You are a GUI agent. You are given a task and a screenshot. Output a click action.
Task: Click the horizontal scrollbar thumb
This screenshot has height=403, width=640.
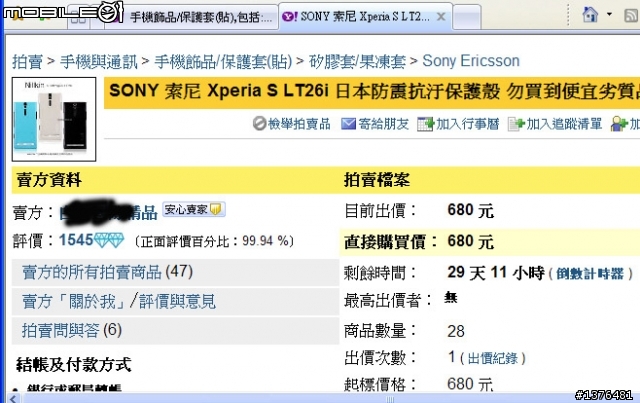(390, 399)
